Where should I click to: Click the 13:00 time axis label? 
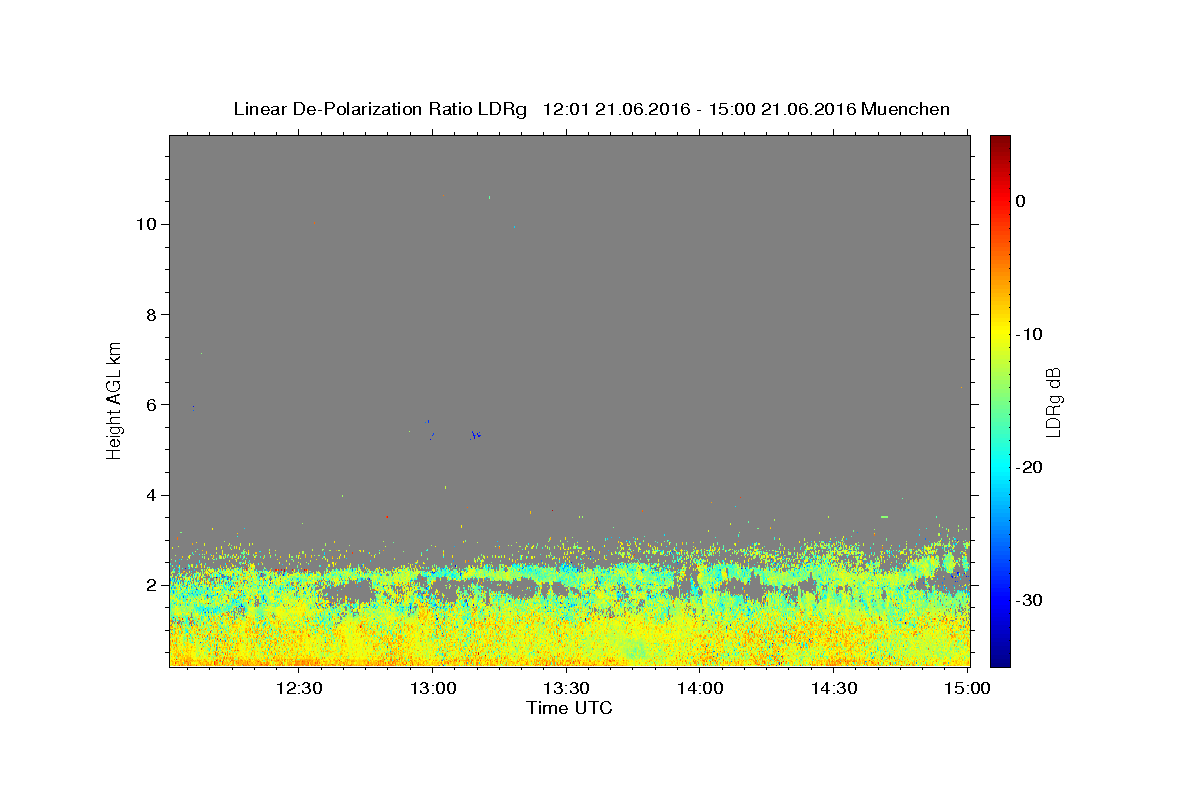[x=433, y=688]
